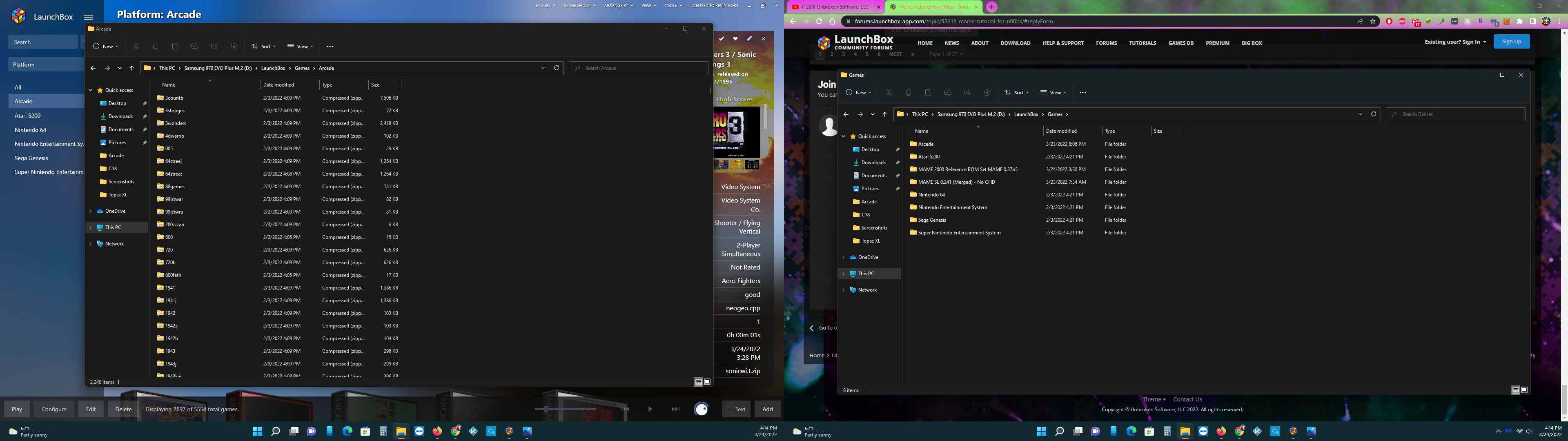Screen dimensions: 1568x441
Task: Go up one folder in Arcade explorer window
Action: click(131, 68)
